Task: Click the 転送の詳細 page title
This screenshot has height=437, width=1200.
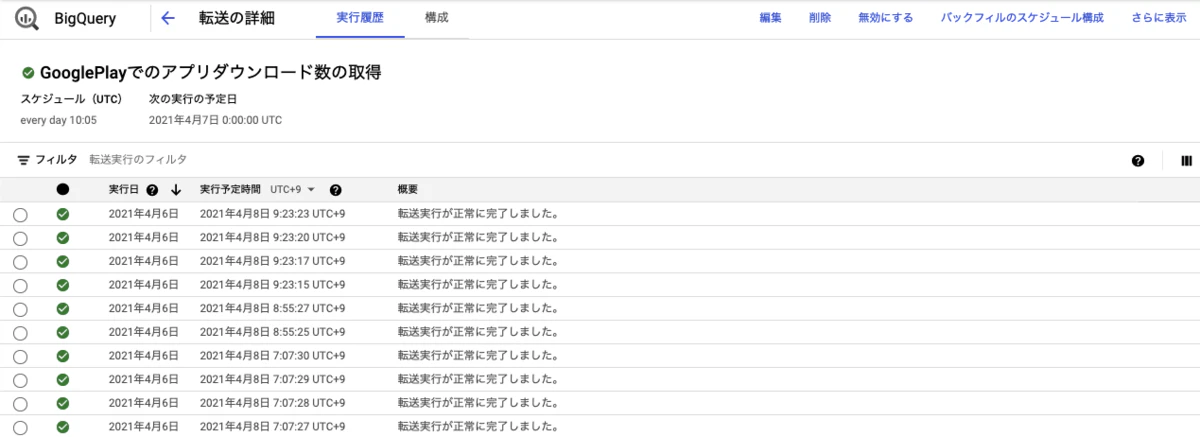Action: click(x=237, y=18)
